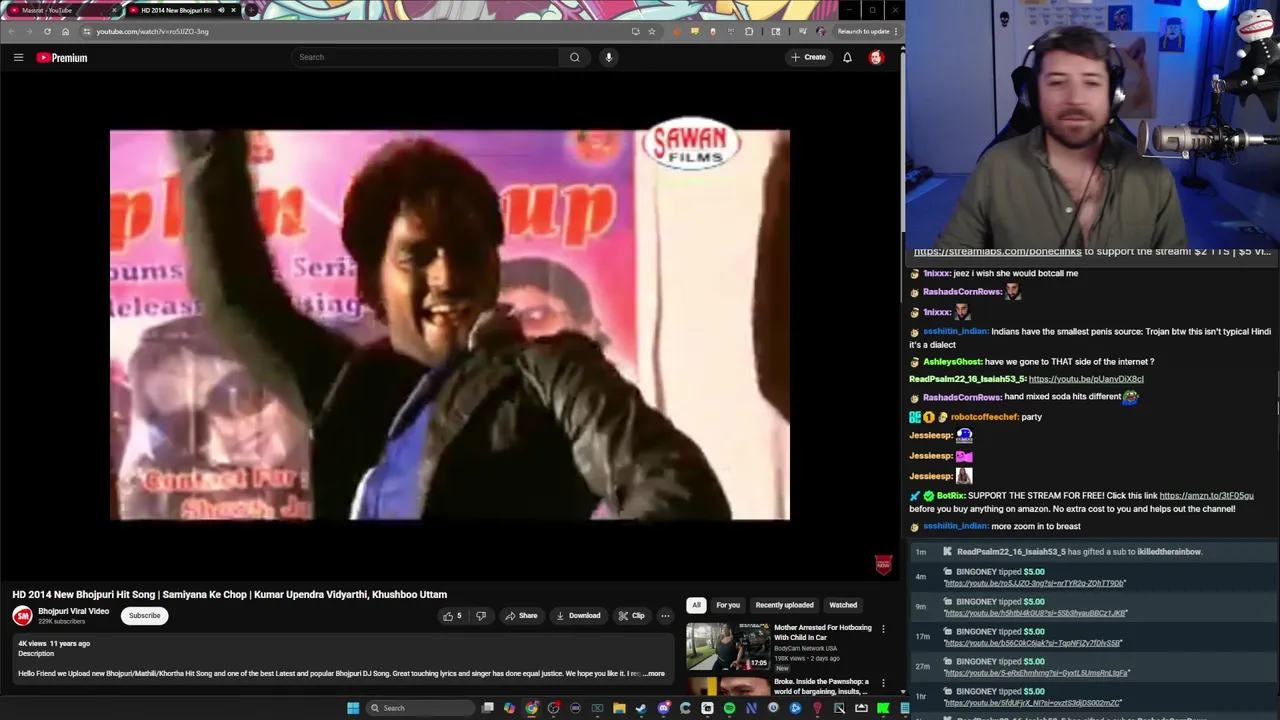
Task: Subscribe to Bhojpuri Viral Video
Action: coord(144,616)
